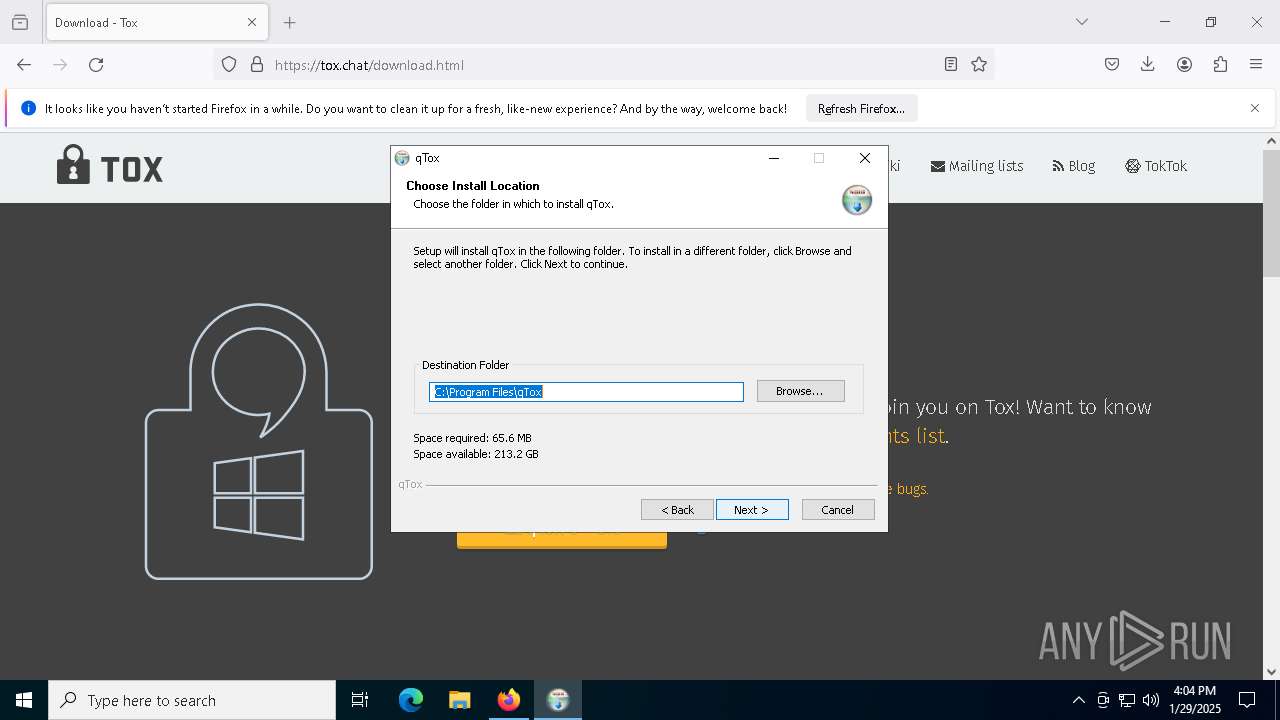Image resolution: width=1280 pixels, height=720 pixels.
Task: Click the forward navigation arrow
Action: 60,65
